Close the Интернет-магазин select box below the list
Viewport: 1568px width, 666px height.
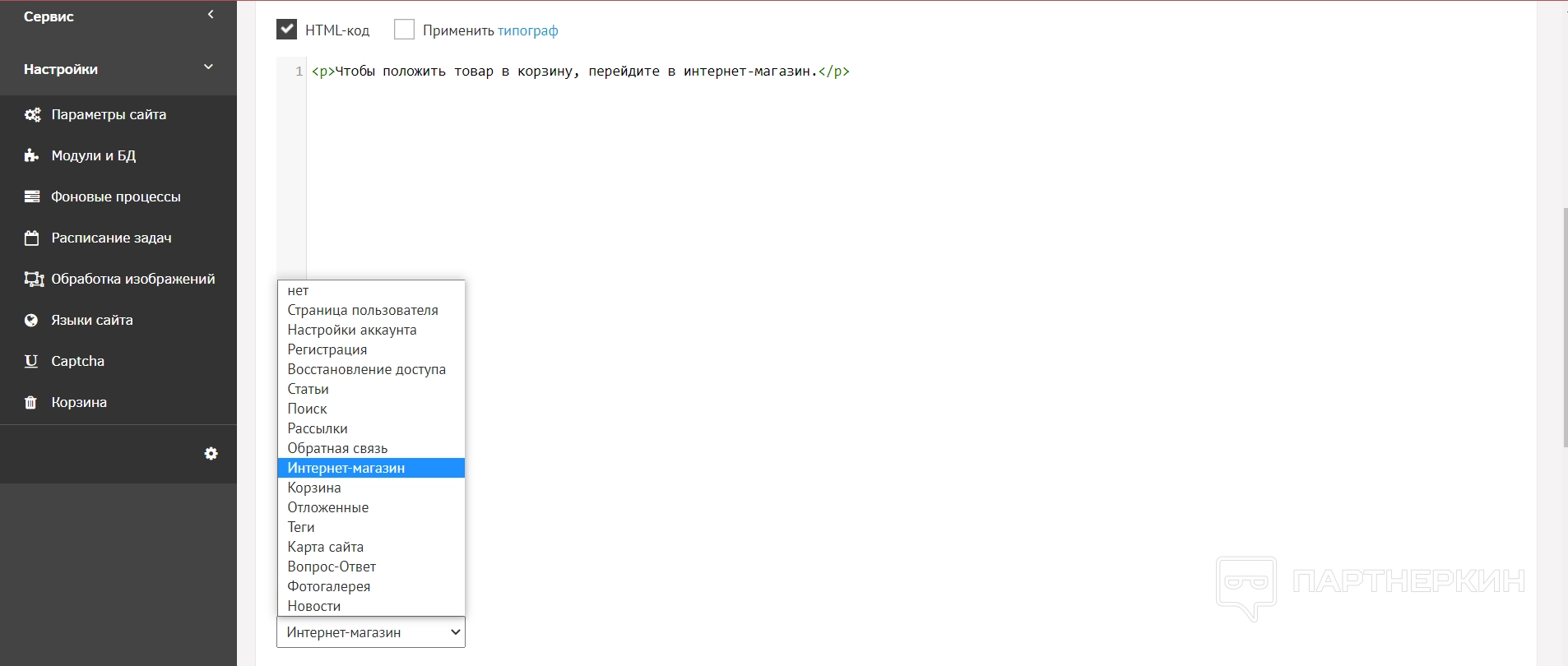tap(371, 632)
